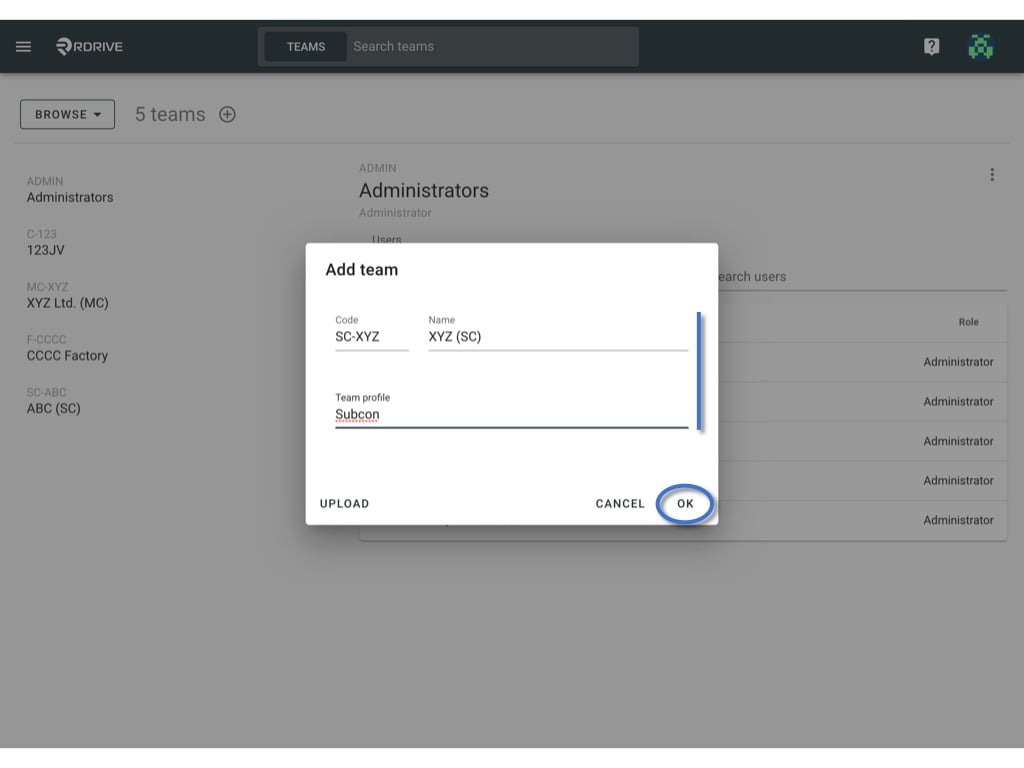Click the Search users field

pyautogui.click(x=862, y=277)
